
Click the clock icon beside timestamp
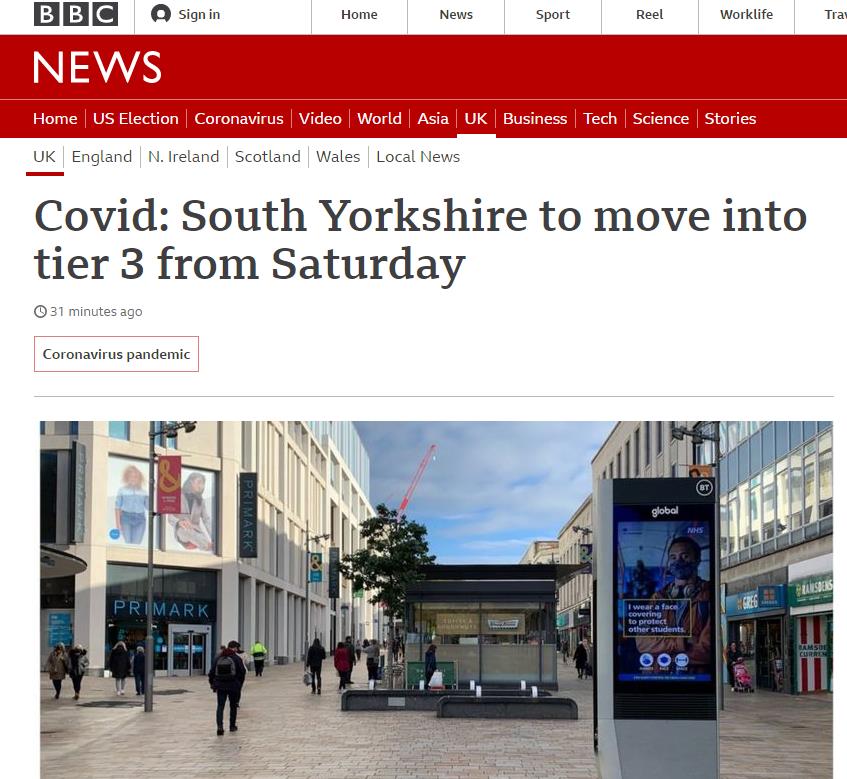pos(40,312)
